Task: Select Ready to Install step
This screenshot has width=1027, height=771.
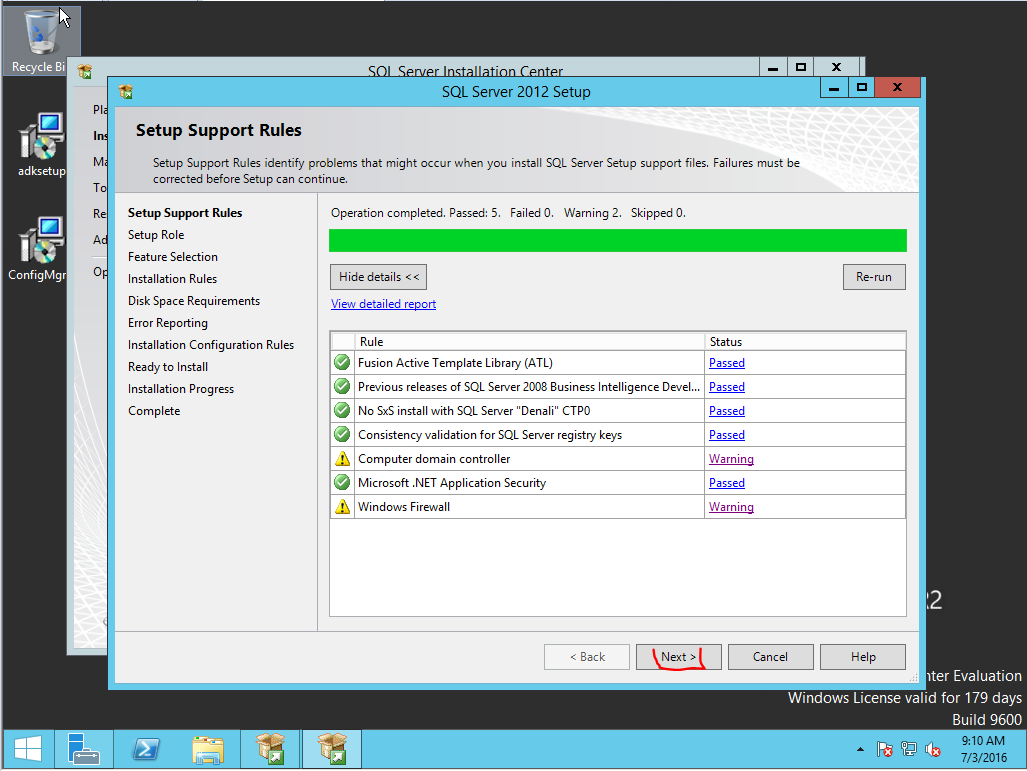Action: 168,367
